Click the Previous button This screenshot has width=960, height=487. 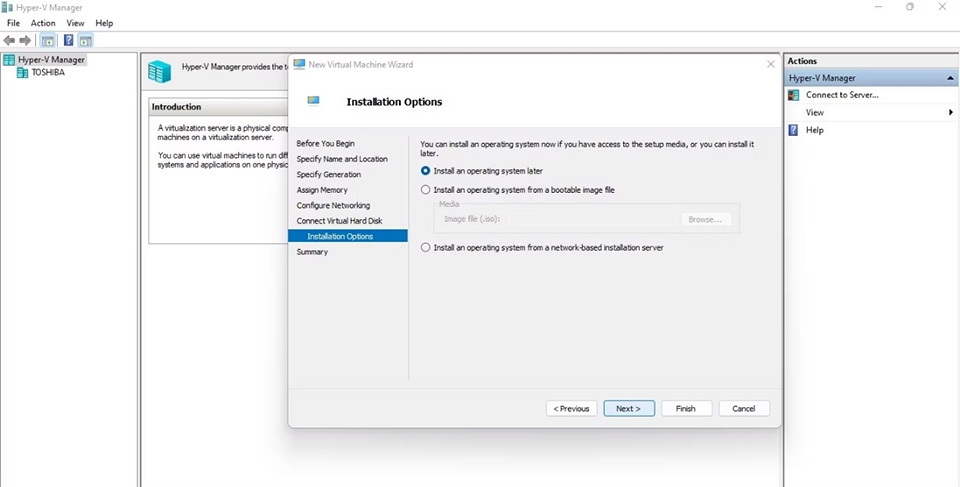pos(571,409)
